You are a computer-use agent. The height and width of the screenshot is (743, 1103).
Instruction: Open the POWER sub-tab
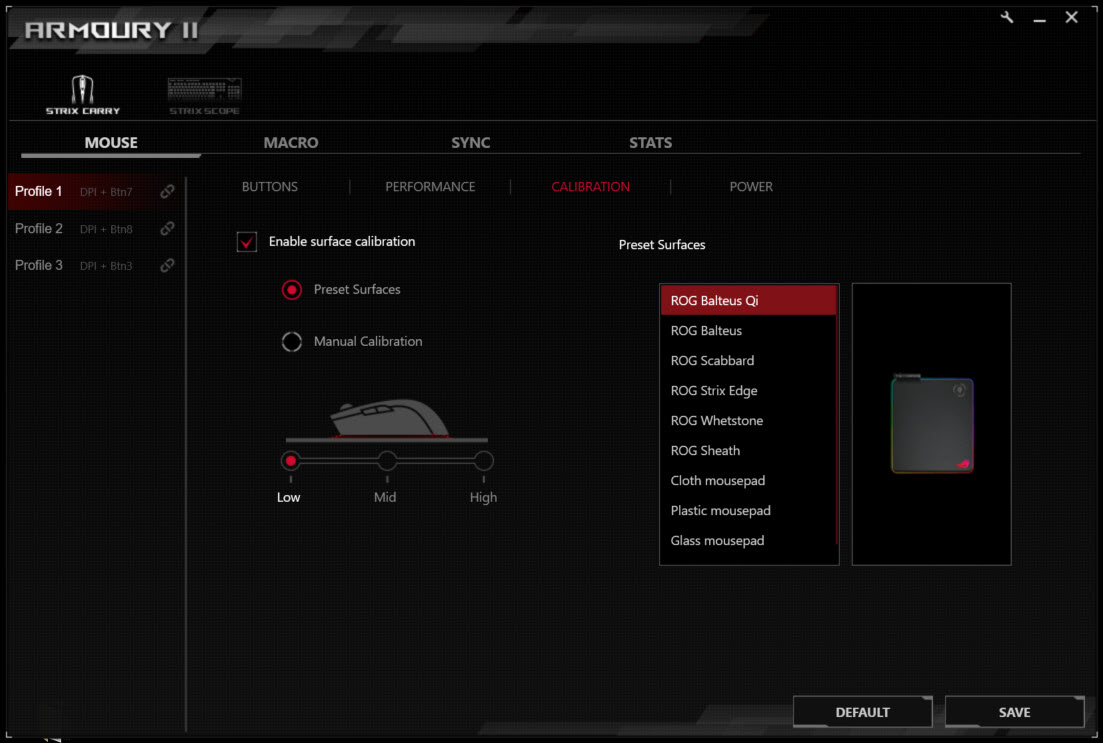751,186
